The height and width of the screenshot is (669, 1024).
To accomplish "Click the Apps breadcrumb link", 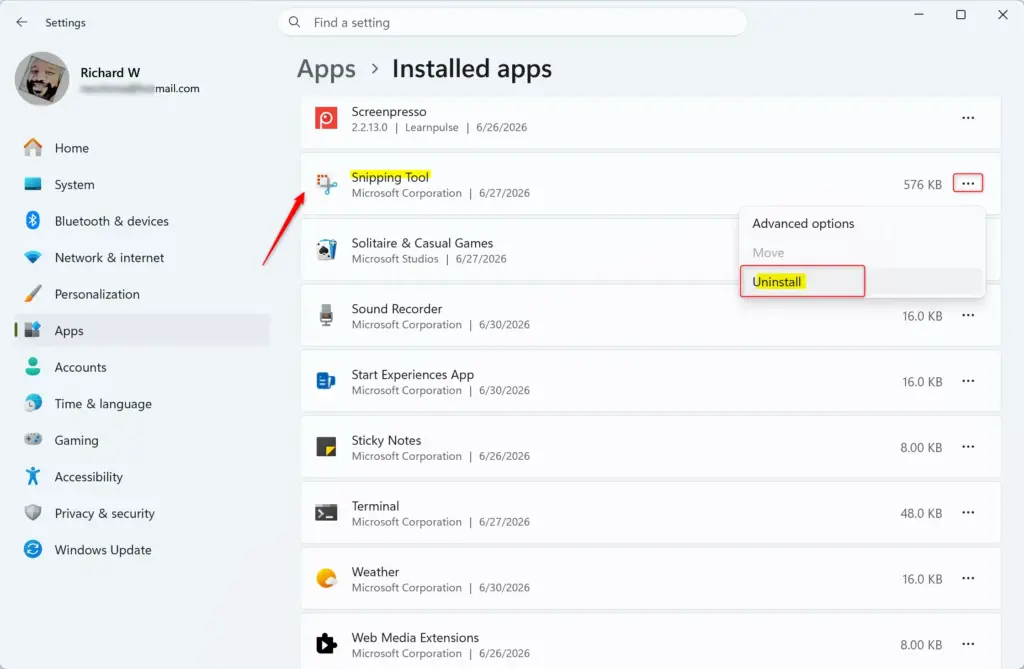I will click(326, 69).
